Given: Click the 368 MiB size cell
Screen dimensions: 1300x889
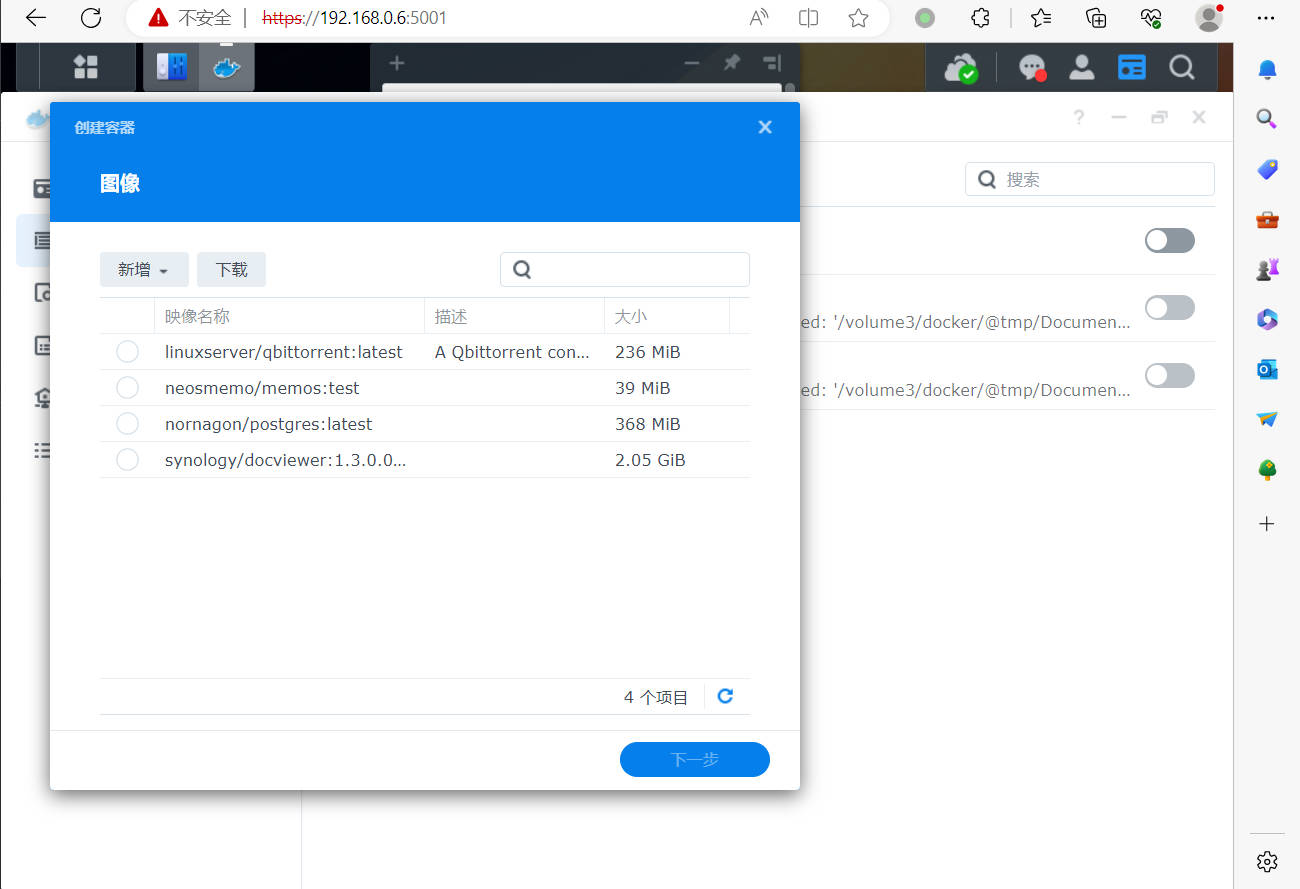Looking at the screenshot, I should [x=647, y=424].
